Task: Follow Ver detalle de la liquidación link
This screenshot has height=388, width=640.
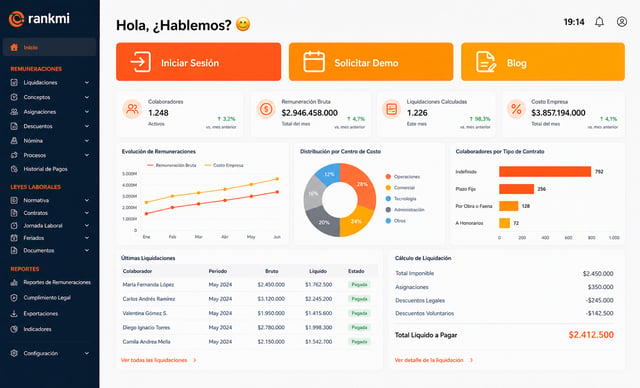Action: pos(434,360)
